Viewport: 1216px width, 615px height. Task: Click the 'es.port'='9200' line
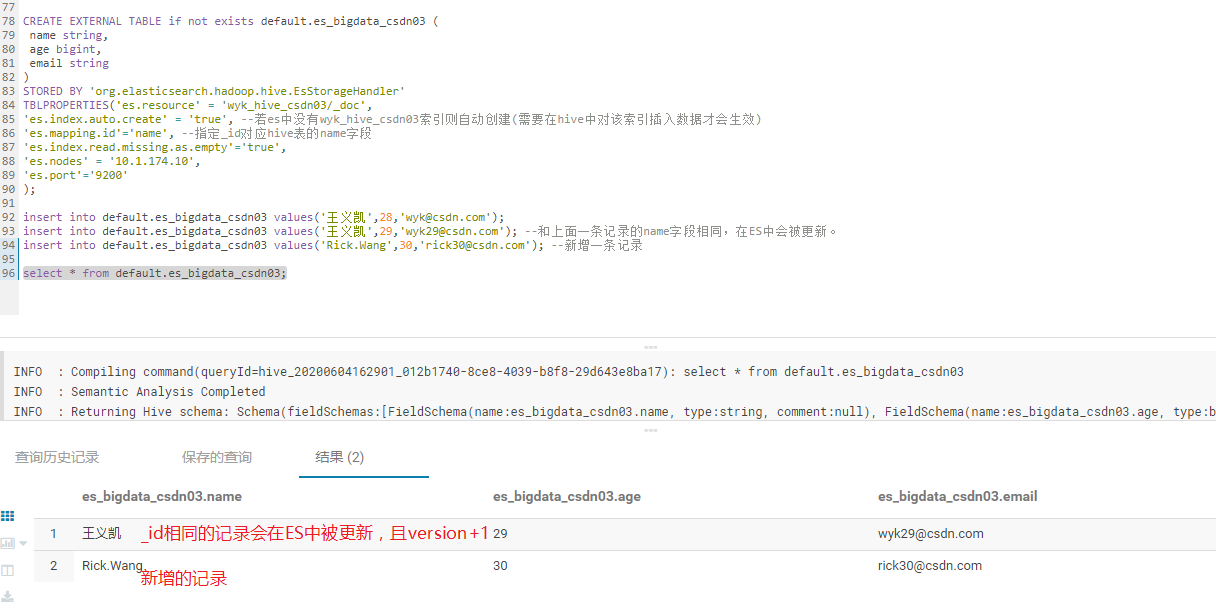[x=76, y=175]
